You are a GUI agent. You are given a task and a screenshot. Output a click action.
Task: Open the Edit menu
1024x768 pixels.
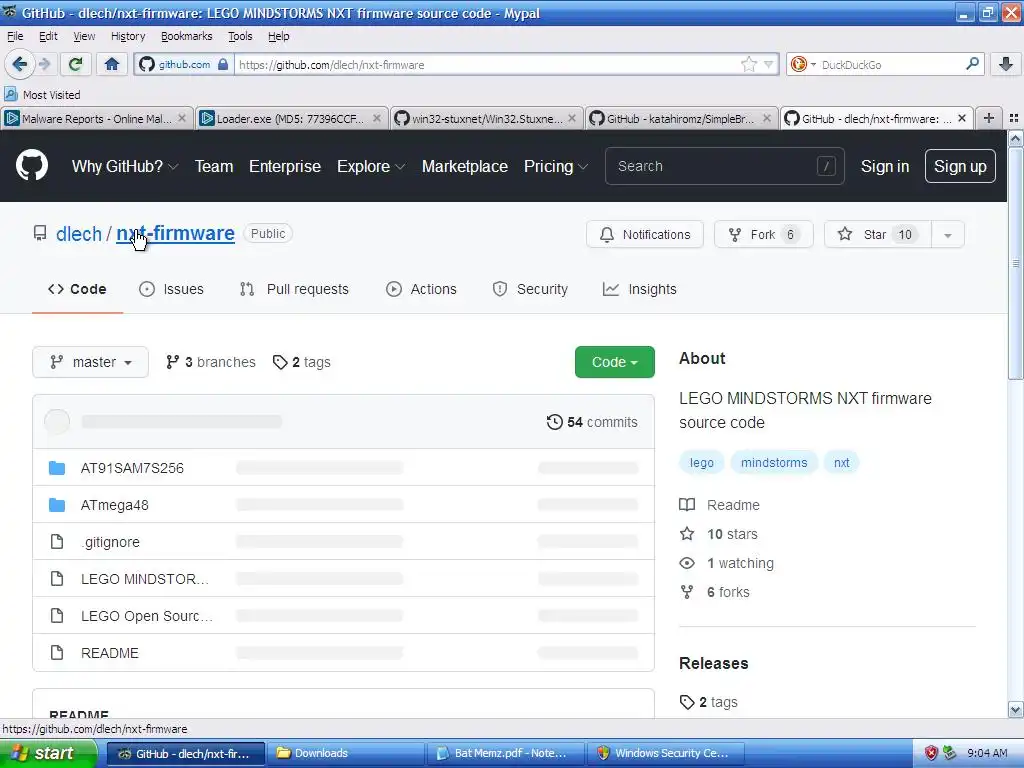[x=48, y=36]
